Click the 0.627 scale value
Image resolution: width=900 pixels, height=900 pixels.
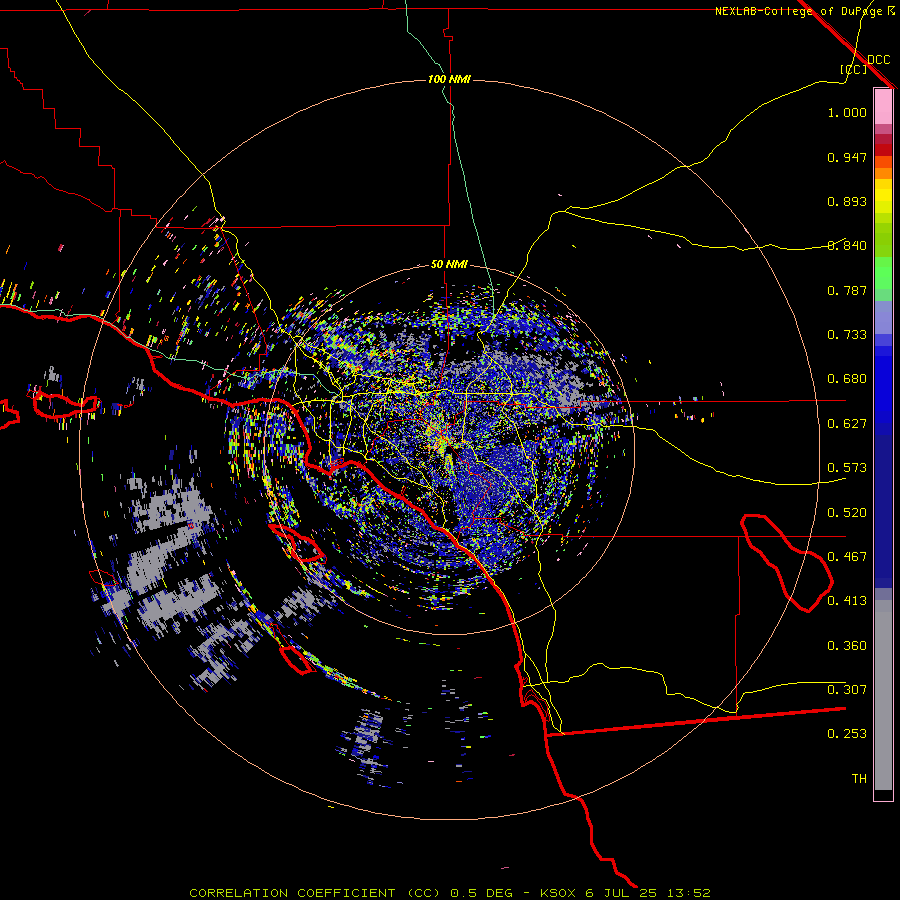(847, 424)
